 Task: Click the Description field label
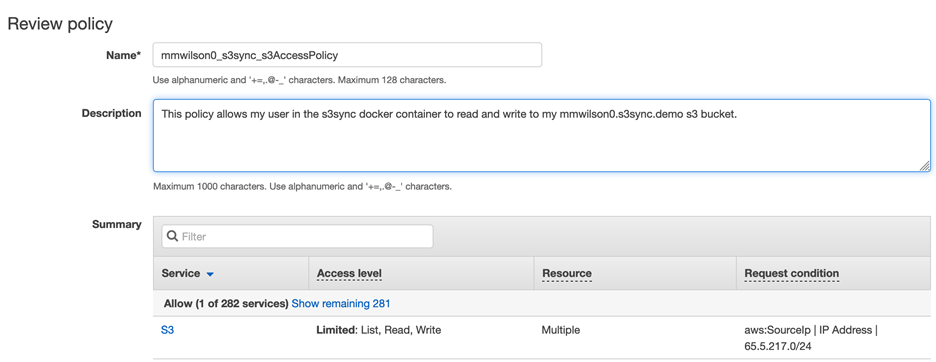click(x=112, y=113)
